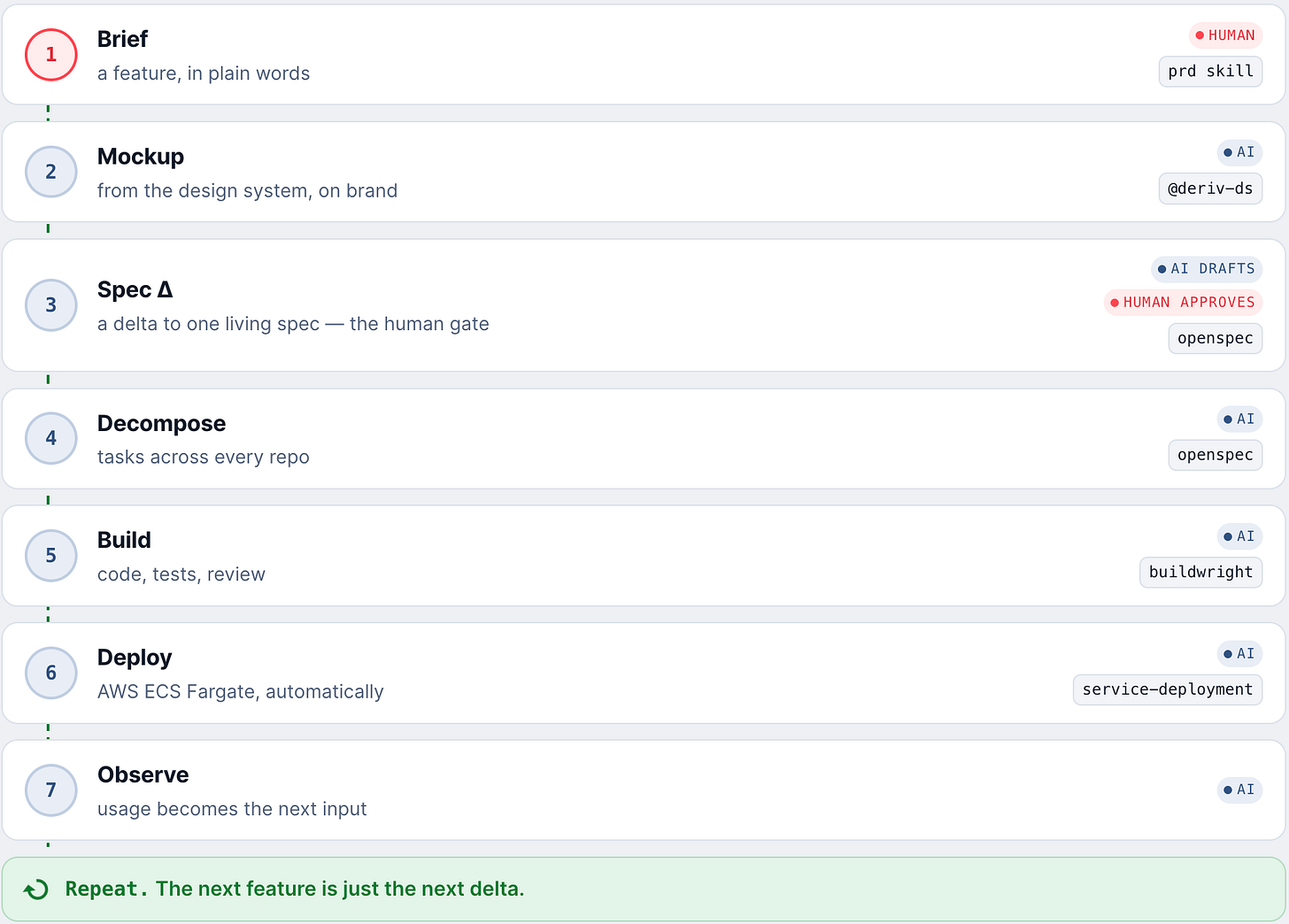Click the red HUMAN badge

1225,35
